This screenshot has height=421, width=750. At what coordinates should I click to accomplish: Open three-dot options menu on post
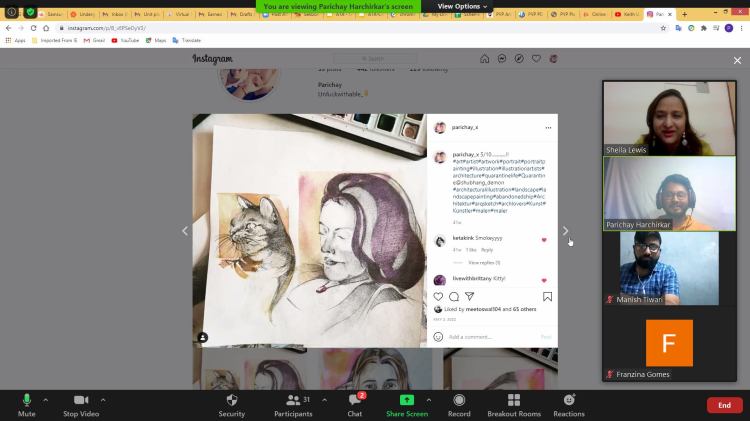547,128
